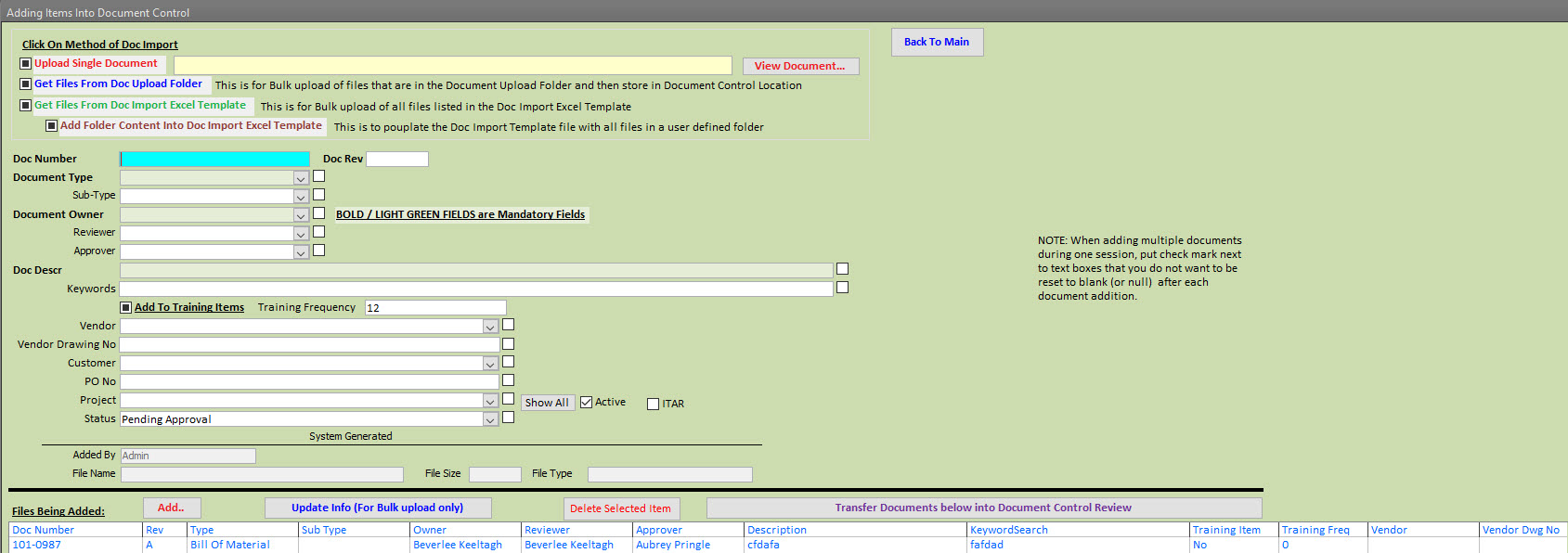Click into the Doc Descr field

(476, 271)
